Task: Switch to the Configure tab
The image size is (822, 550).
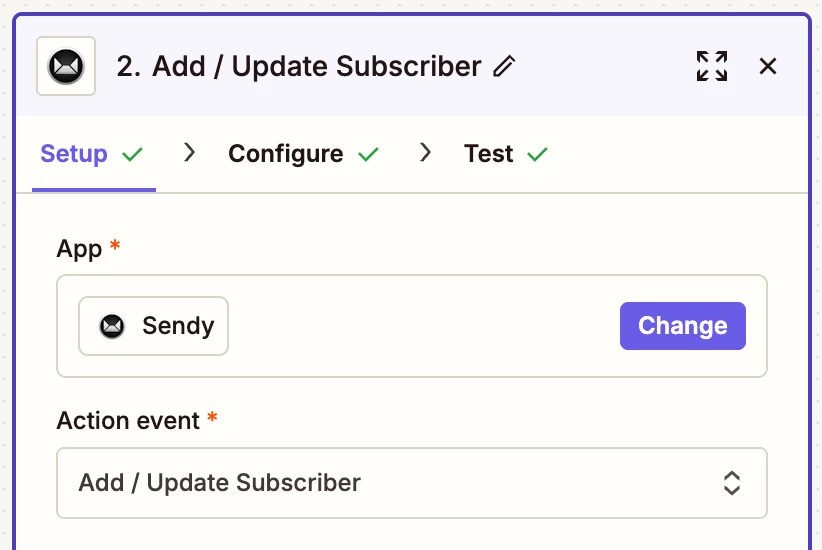Action: pos(285,154)
